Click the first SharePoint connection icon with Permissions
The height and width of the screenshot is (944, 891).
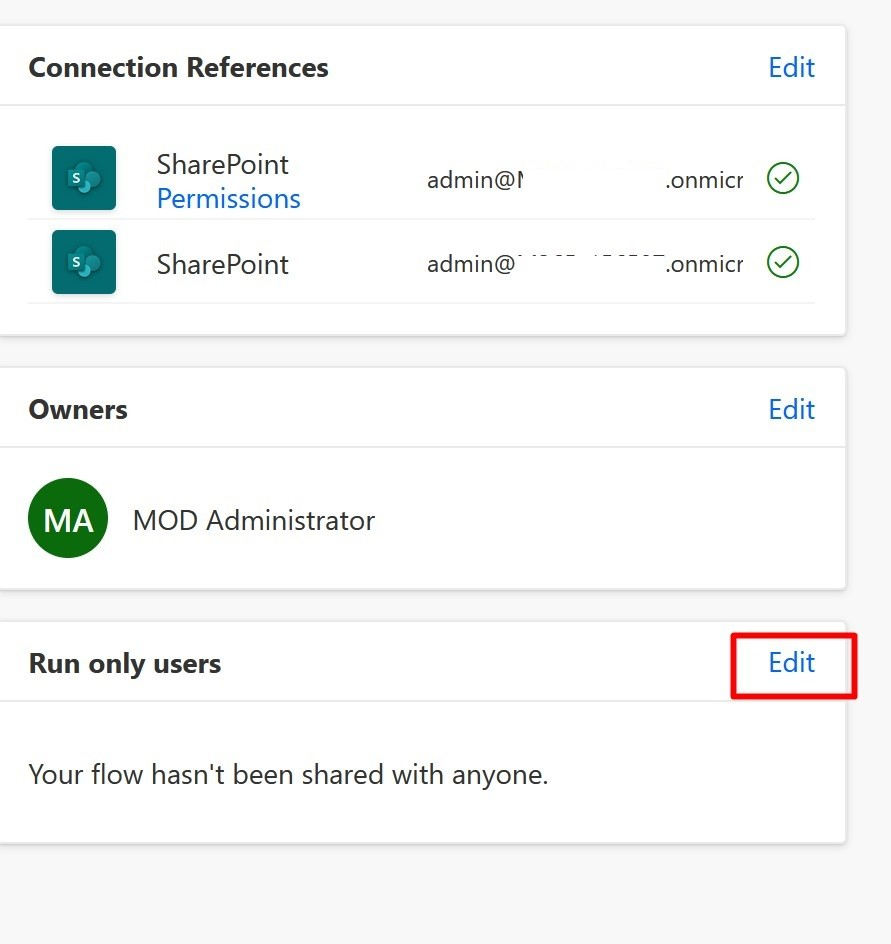coord(84,178)
